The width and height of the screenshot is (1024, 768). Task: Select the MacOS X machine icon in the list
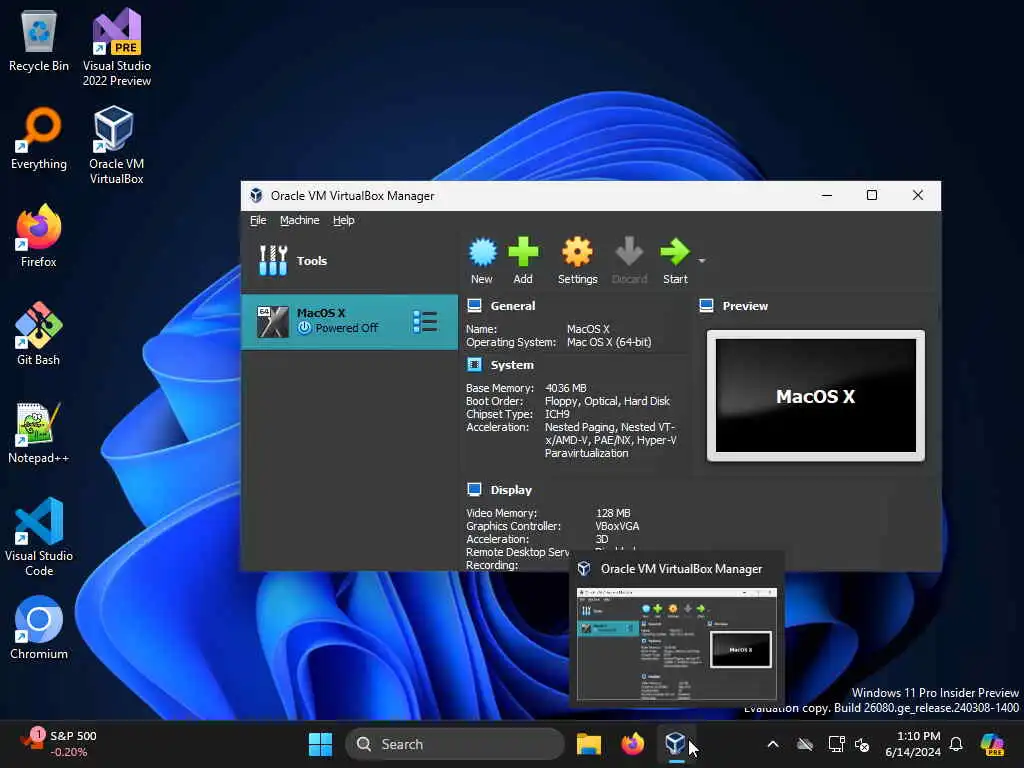(272, 322)
